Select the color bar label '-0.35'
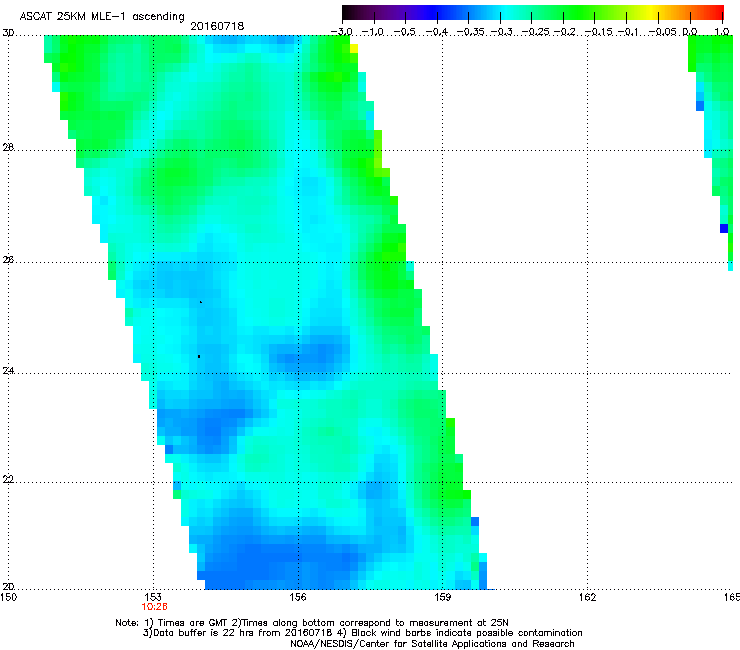Screen dimensions: 740x650 (470, 32)
